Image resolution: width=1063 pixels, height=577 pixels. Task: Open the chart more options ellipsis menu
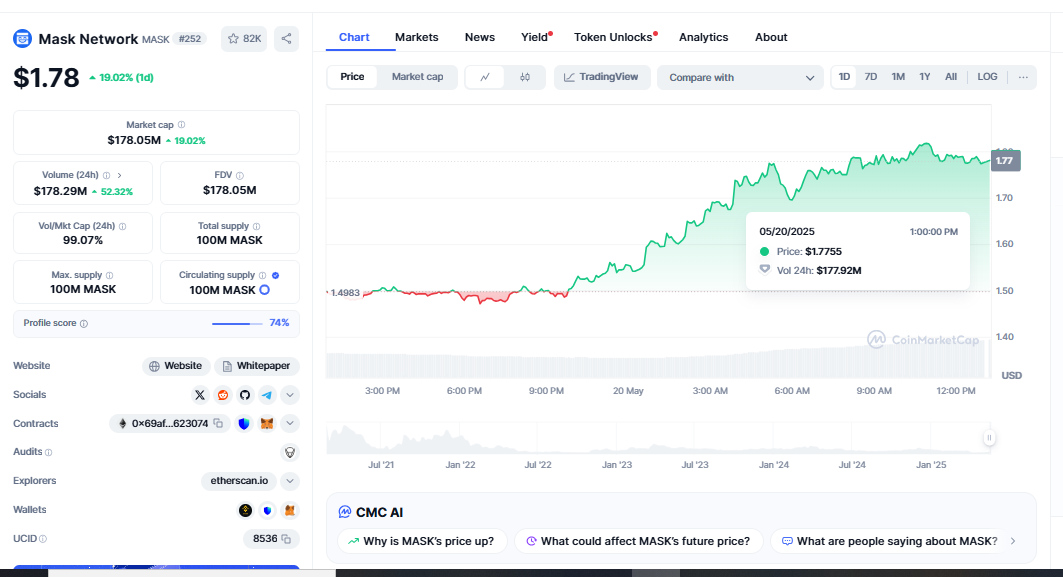(x=1023, y=77)
